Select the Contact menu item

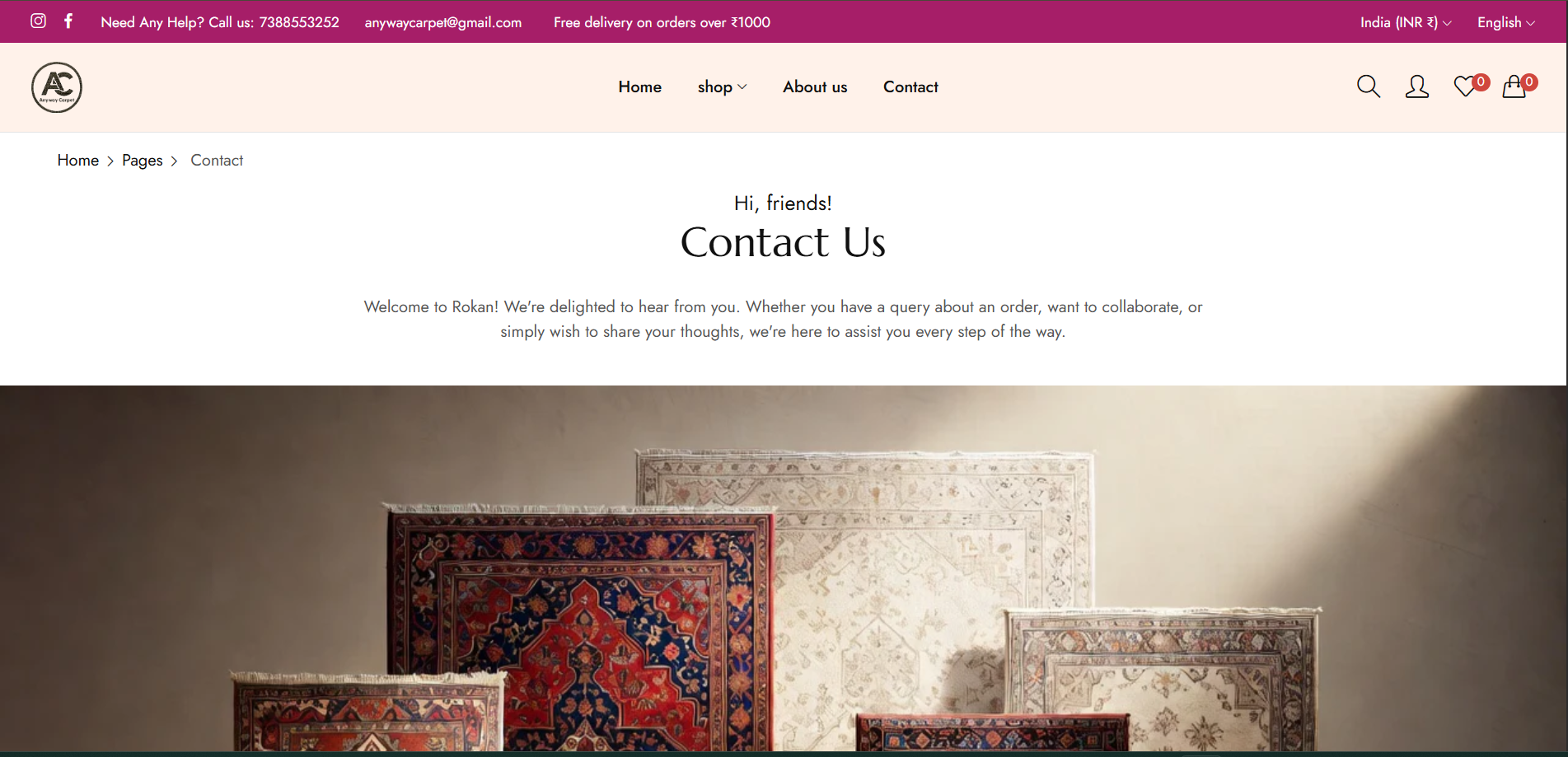coord(910,86)
